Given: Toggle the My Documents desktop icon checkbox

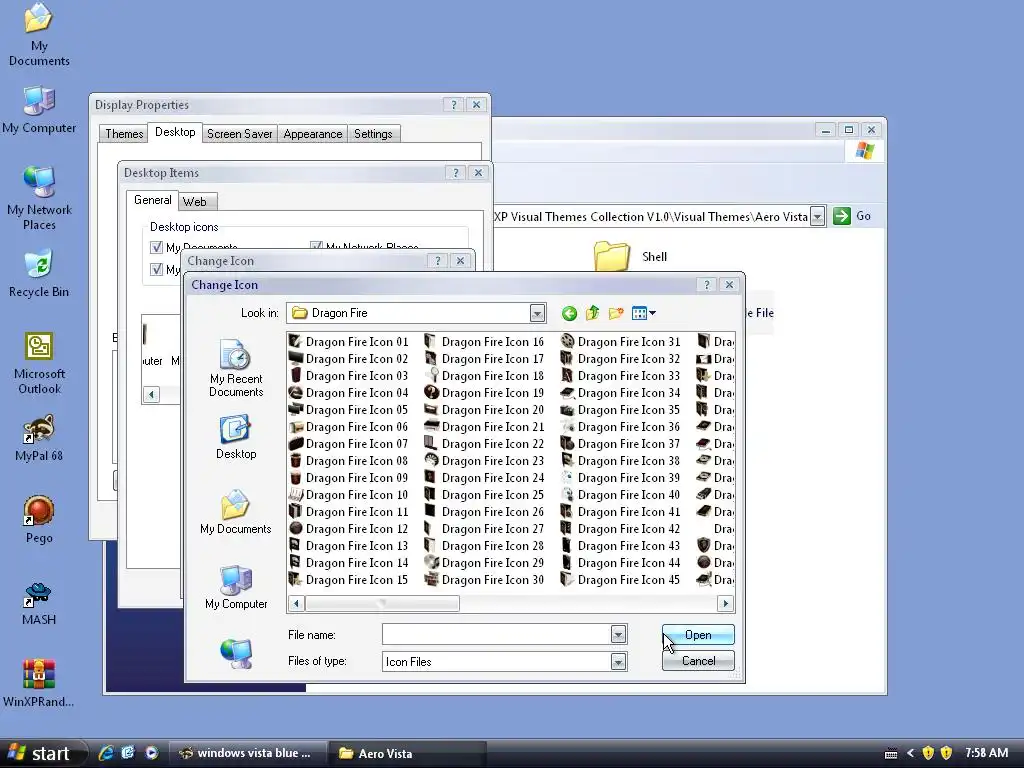Looking at the screenshot, I should (x=156, y=248).
